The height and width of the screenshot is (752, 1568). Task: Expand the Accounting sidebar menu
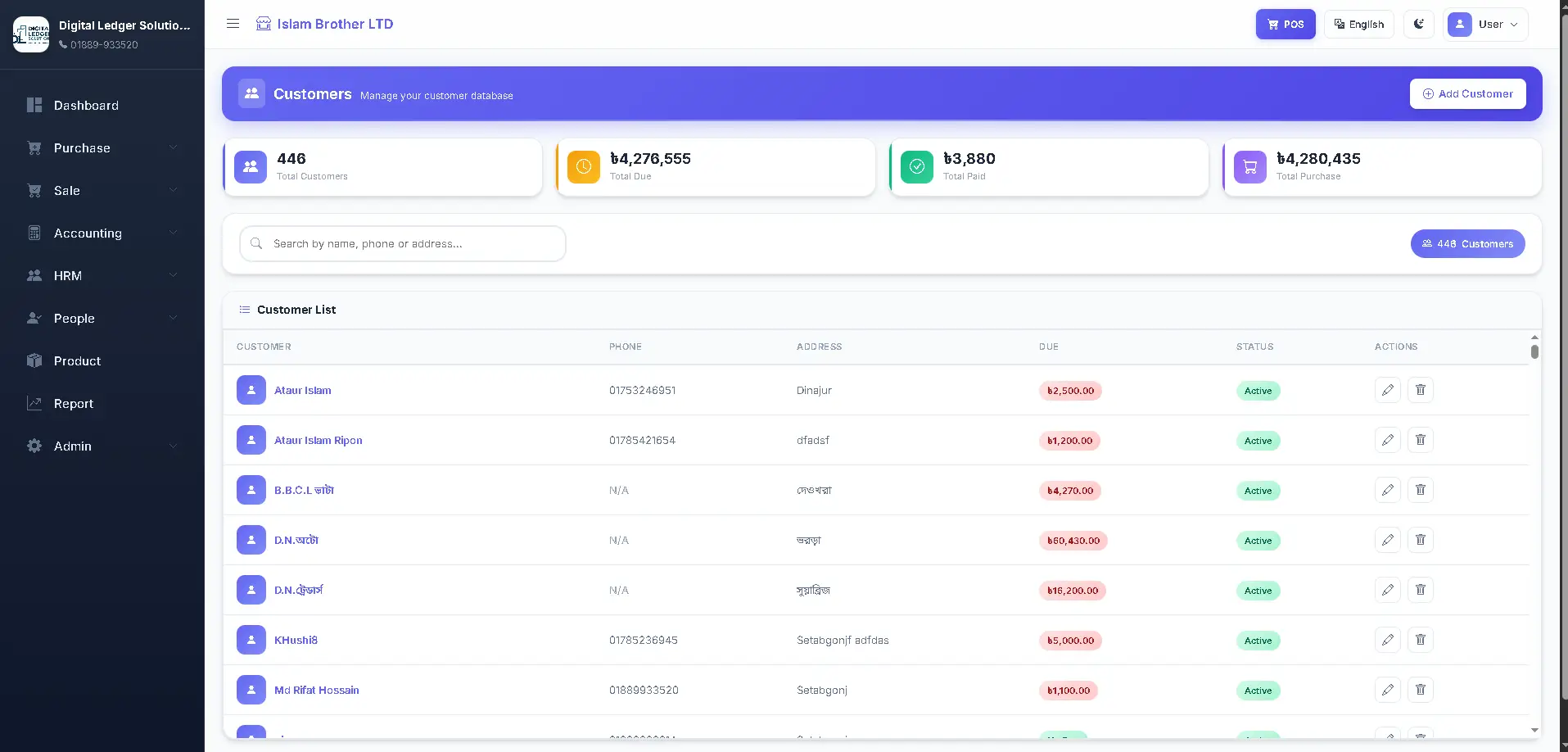102,233
